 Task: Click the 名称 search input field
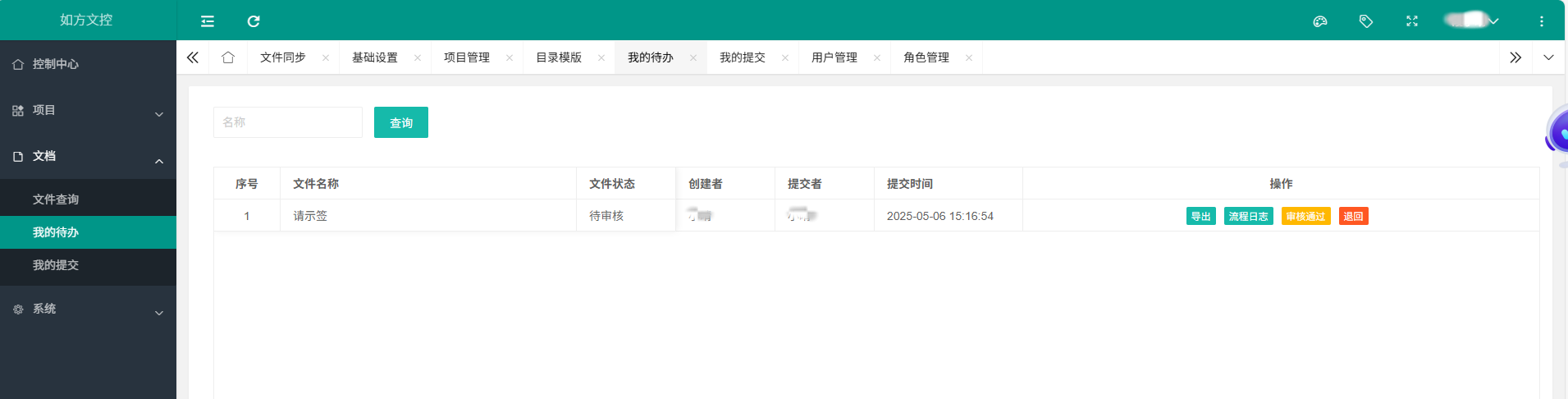[288, 122]
